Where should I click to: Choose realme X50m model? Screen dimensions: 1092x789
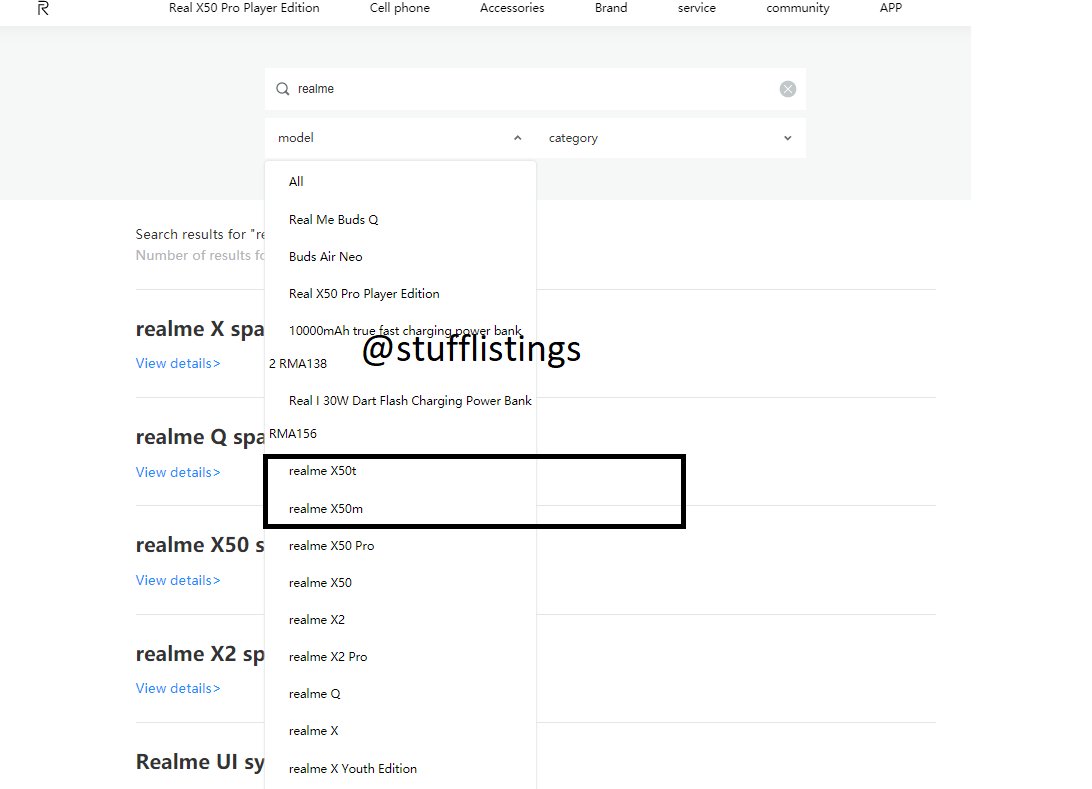click(x=326, y=509)
